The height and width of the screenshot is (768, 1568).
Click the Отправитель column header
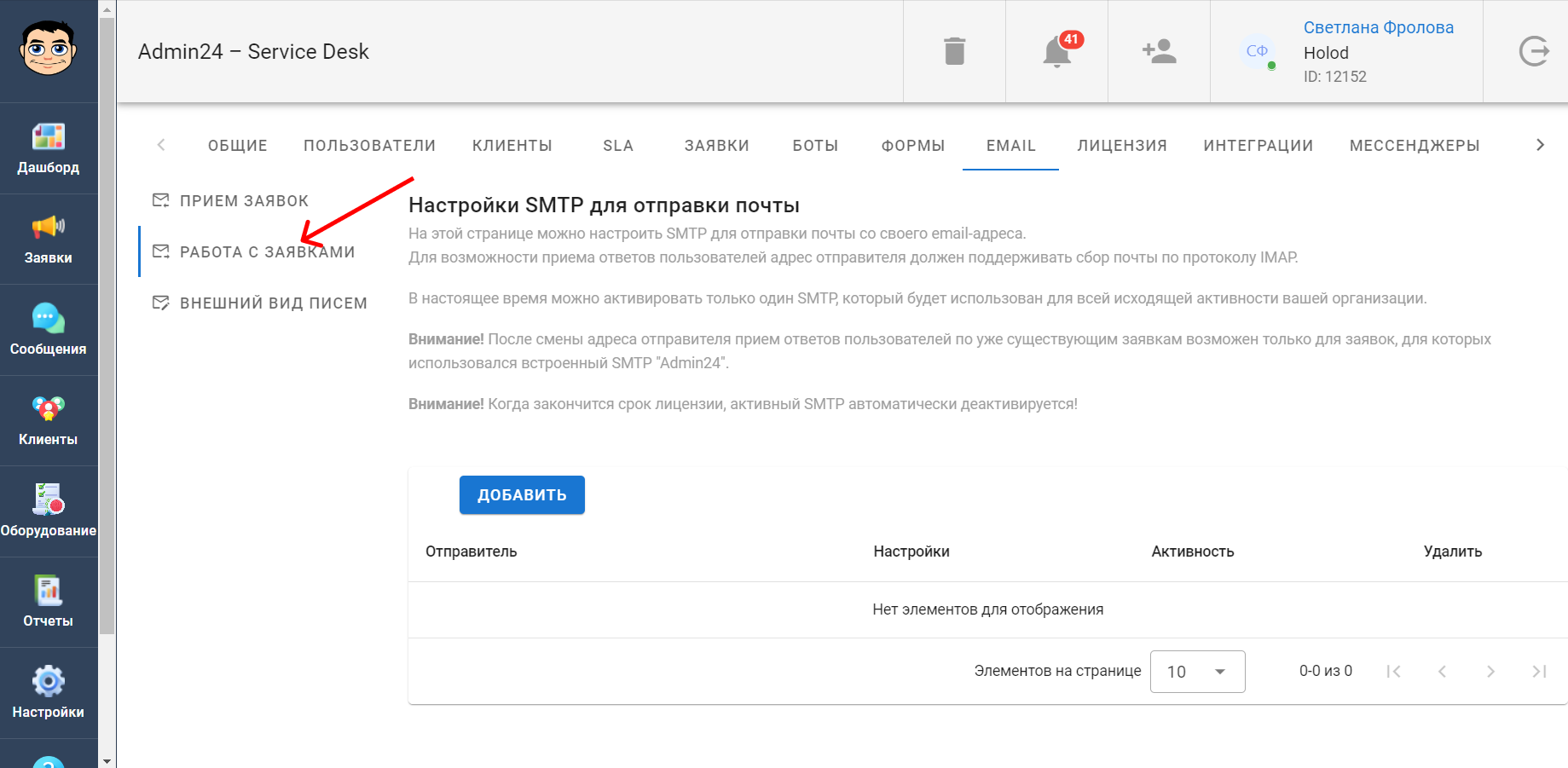click(472, 551)
